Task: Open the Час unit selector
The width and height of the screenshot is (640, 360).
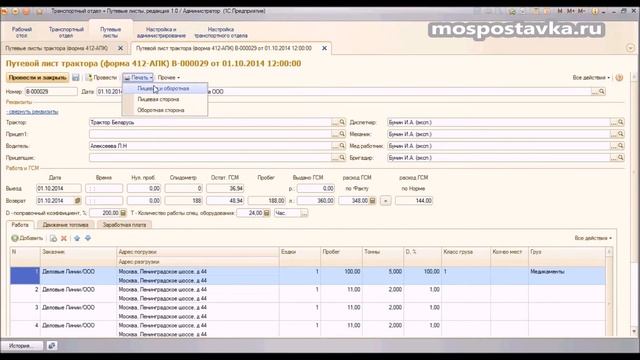Action: pyautogui.click(x=304, y=213)
